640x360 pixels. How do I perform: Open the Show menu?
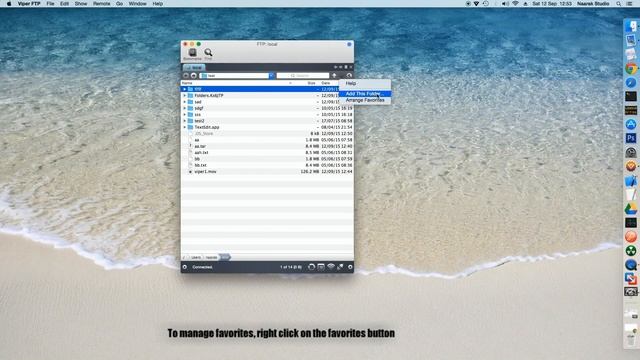(80, 4)
